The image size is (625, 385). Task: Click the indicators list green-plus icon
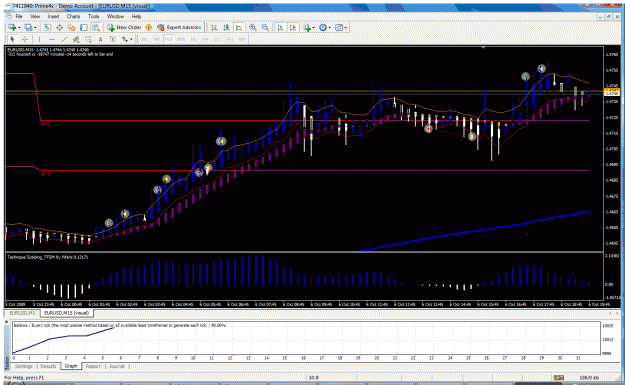pos(307,27)
